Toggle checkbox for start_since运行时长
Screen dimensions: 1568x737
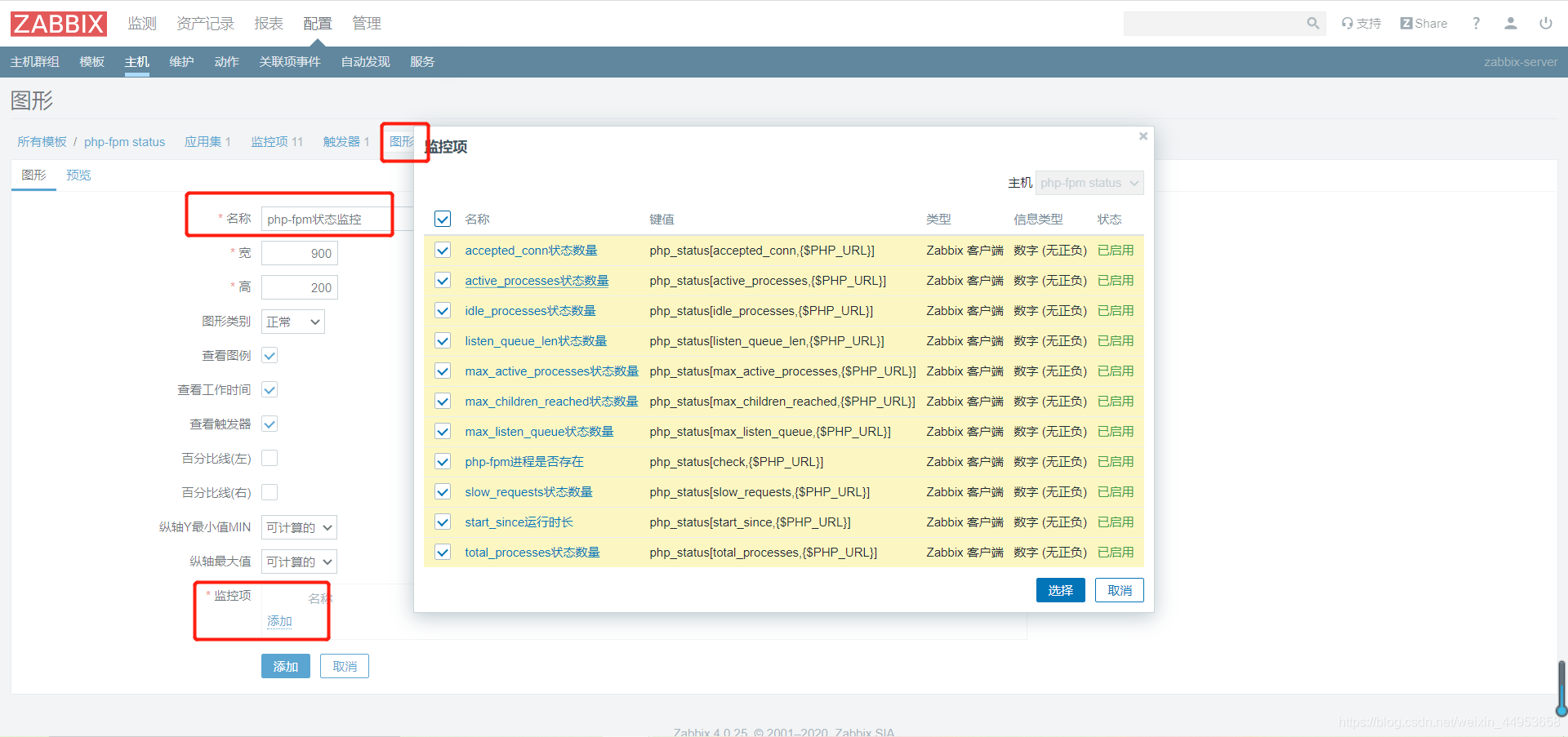443,522
